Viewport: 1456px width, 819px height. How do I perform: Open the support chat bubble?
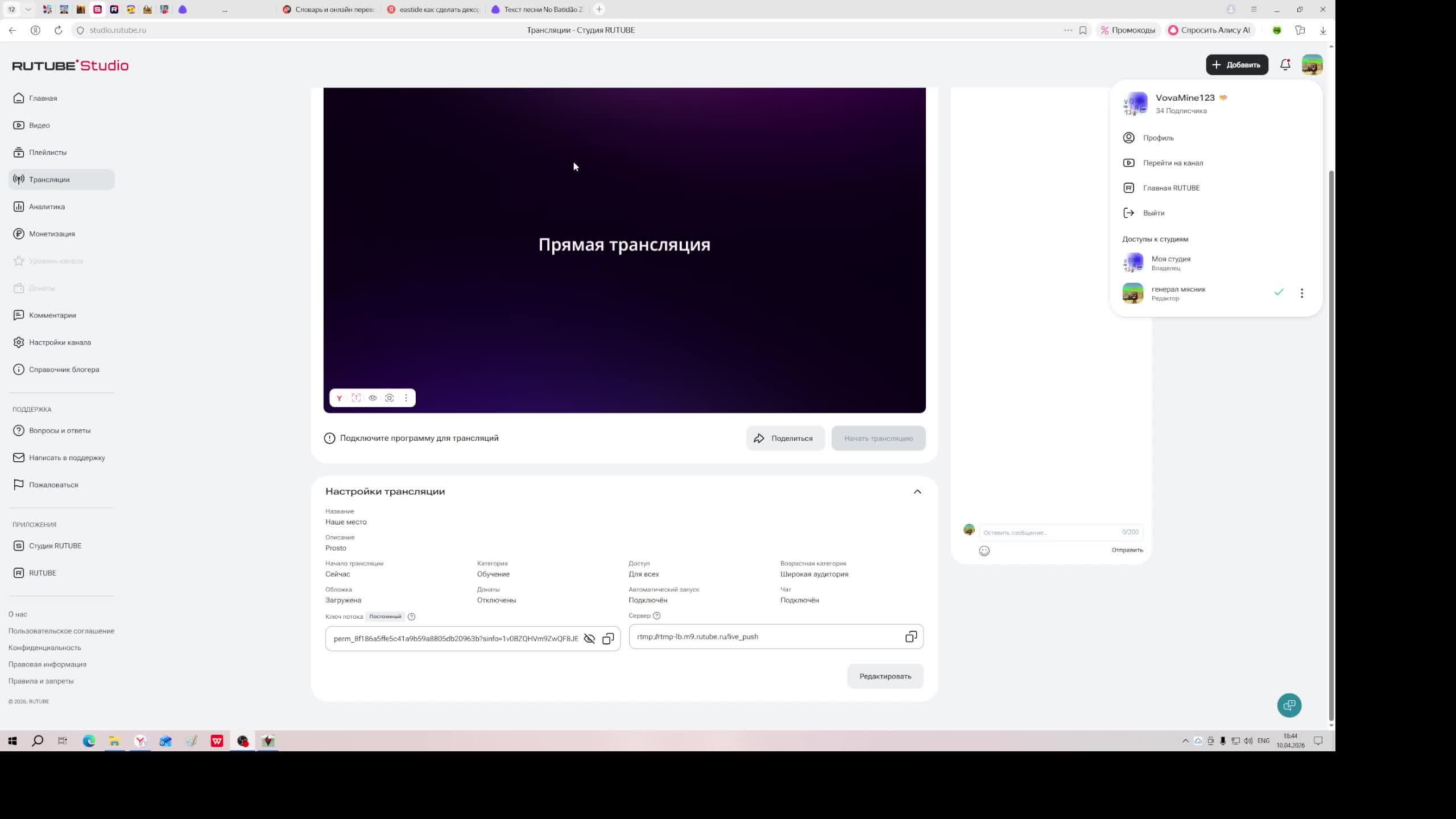1289,705
